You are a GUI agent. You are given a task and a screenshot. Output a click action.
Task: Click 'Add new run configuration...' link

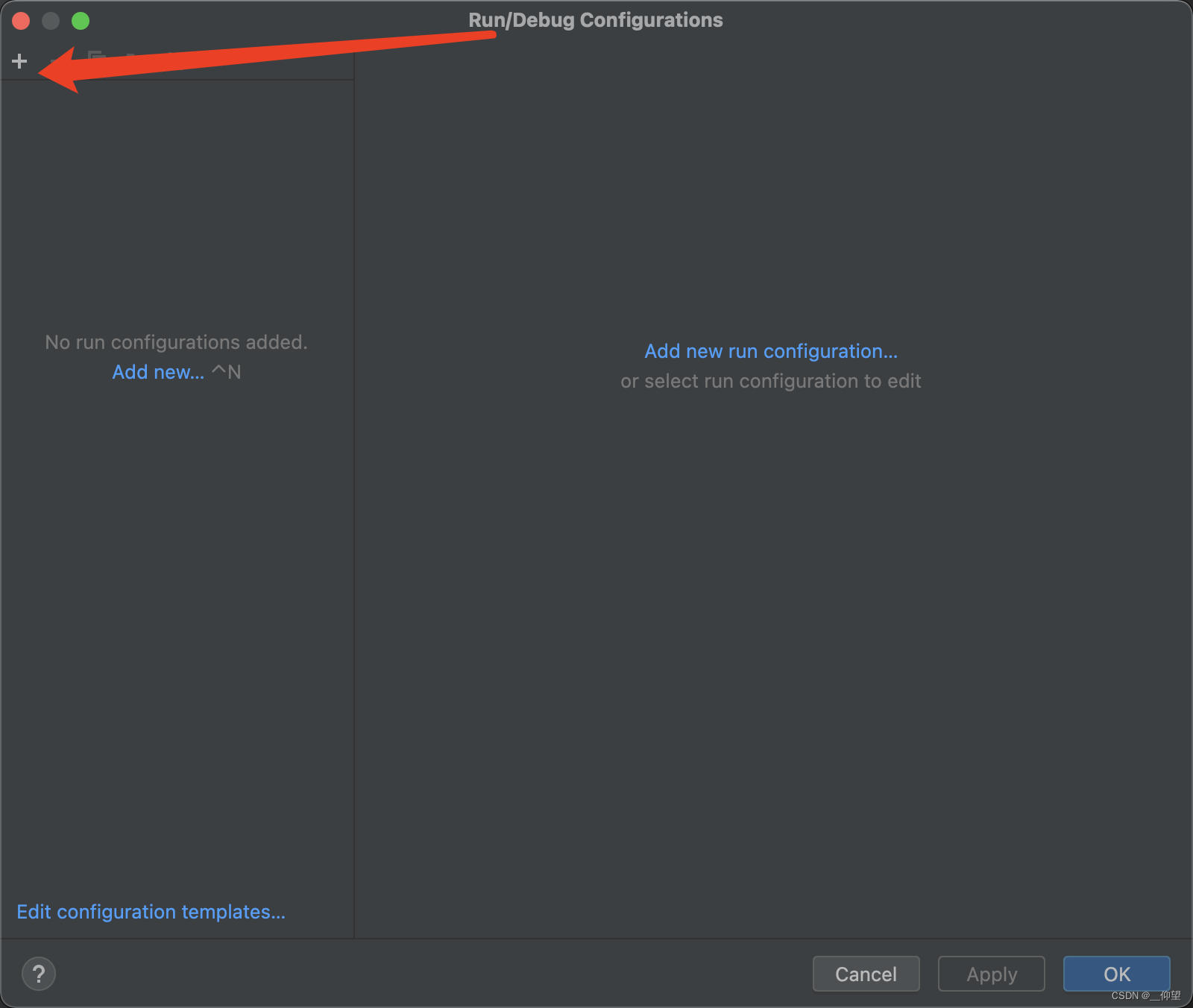(771, 351)
